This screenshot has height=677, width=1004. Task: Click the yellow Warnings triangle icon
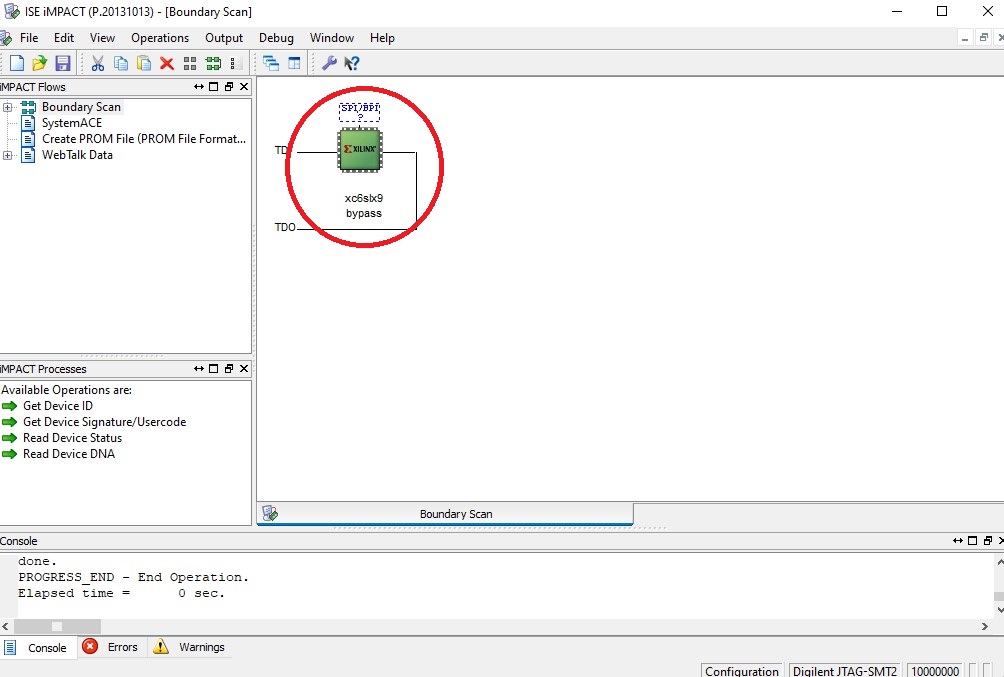coord(161,646)
